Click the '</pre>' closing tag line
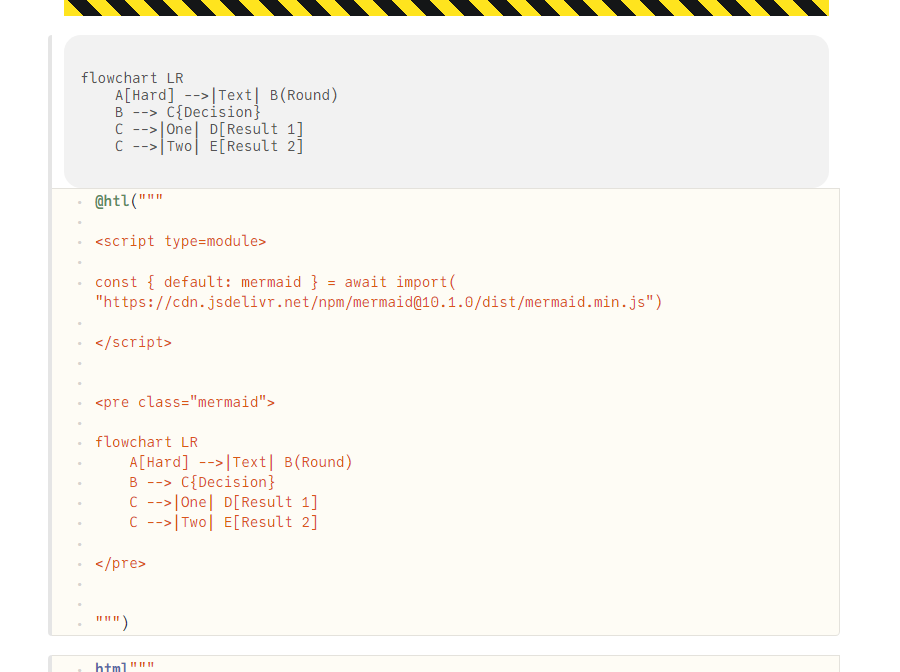 121,564
